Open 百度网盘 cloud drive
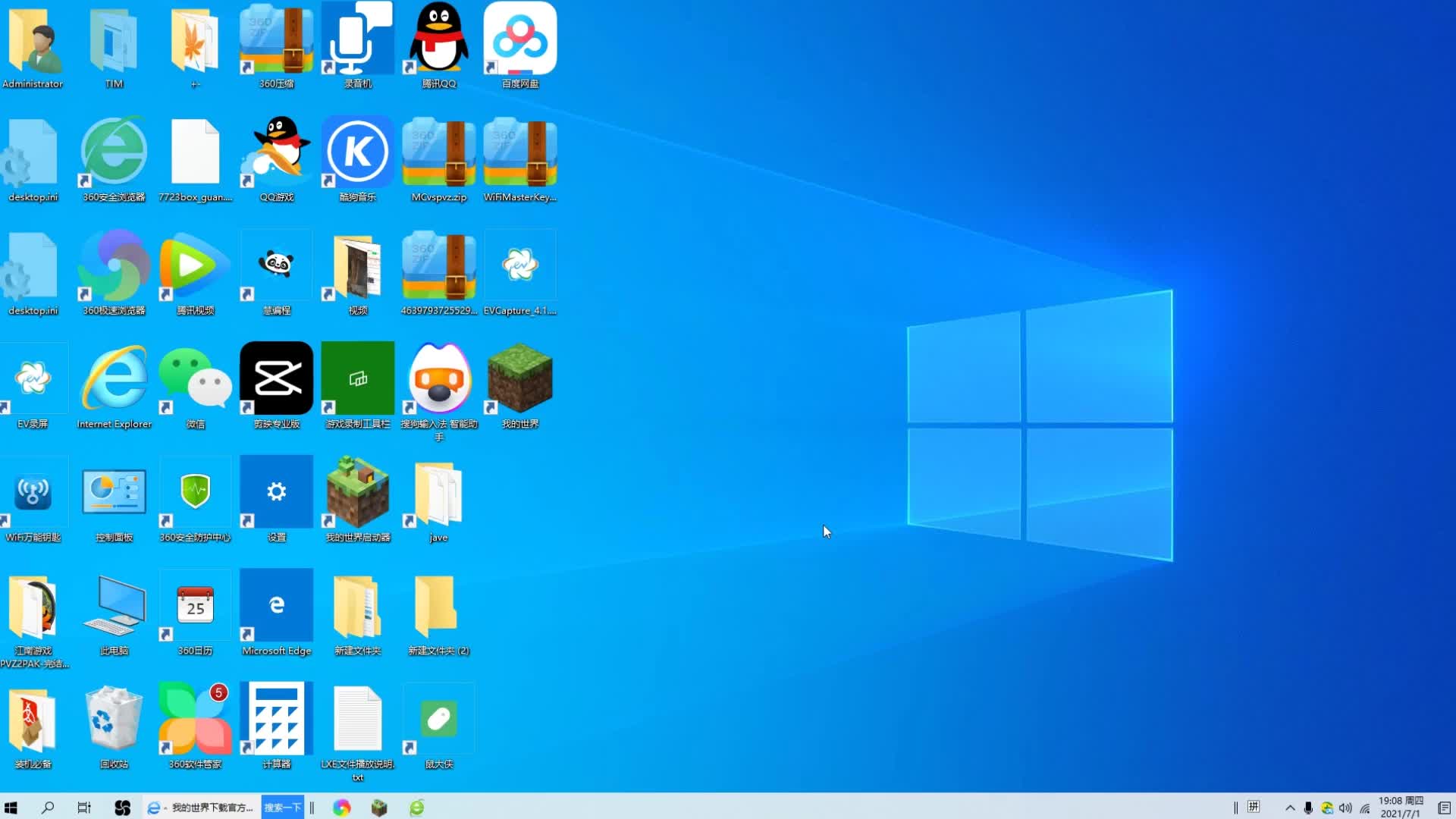 tap(520, 45)
